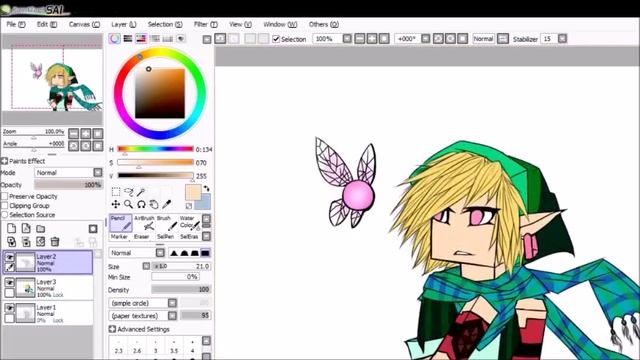Viewport: 640px width, 360px height.
Task: Open the Canvas menu
Action: [84, 24]
